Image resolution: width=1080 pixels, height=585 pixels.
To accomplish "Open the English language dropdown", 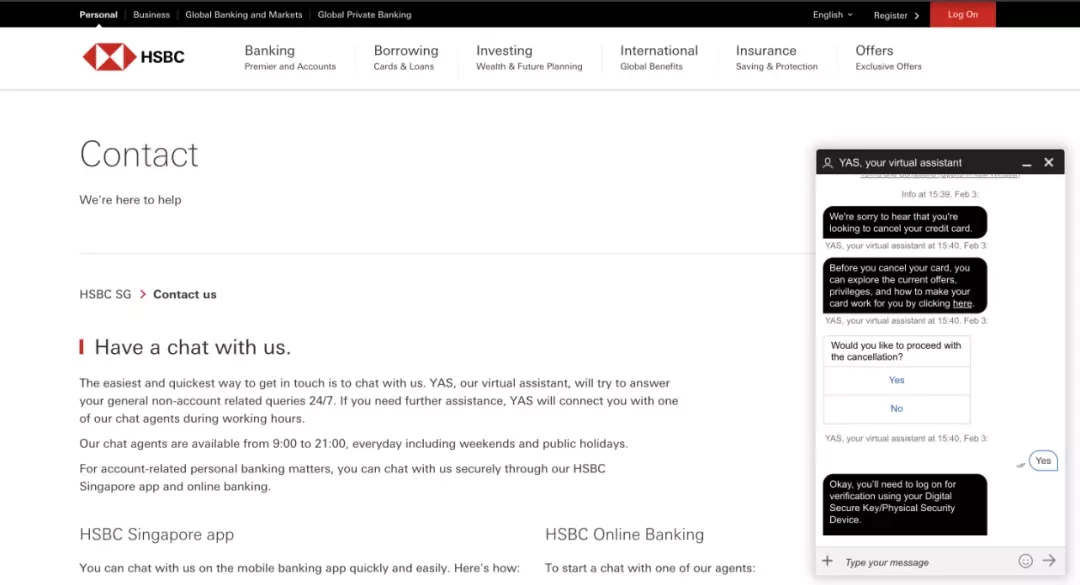I will tap(832, 14).
